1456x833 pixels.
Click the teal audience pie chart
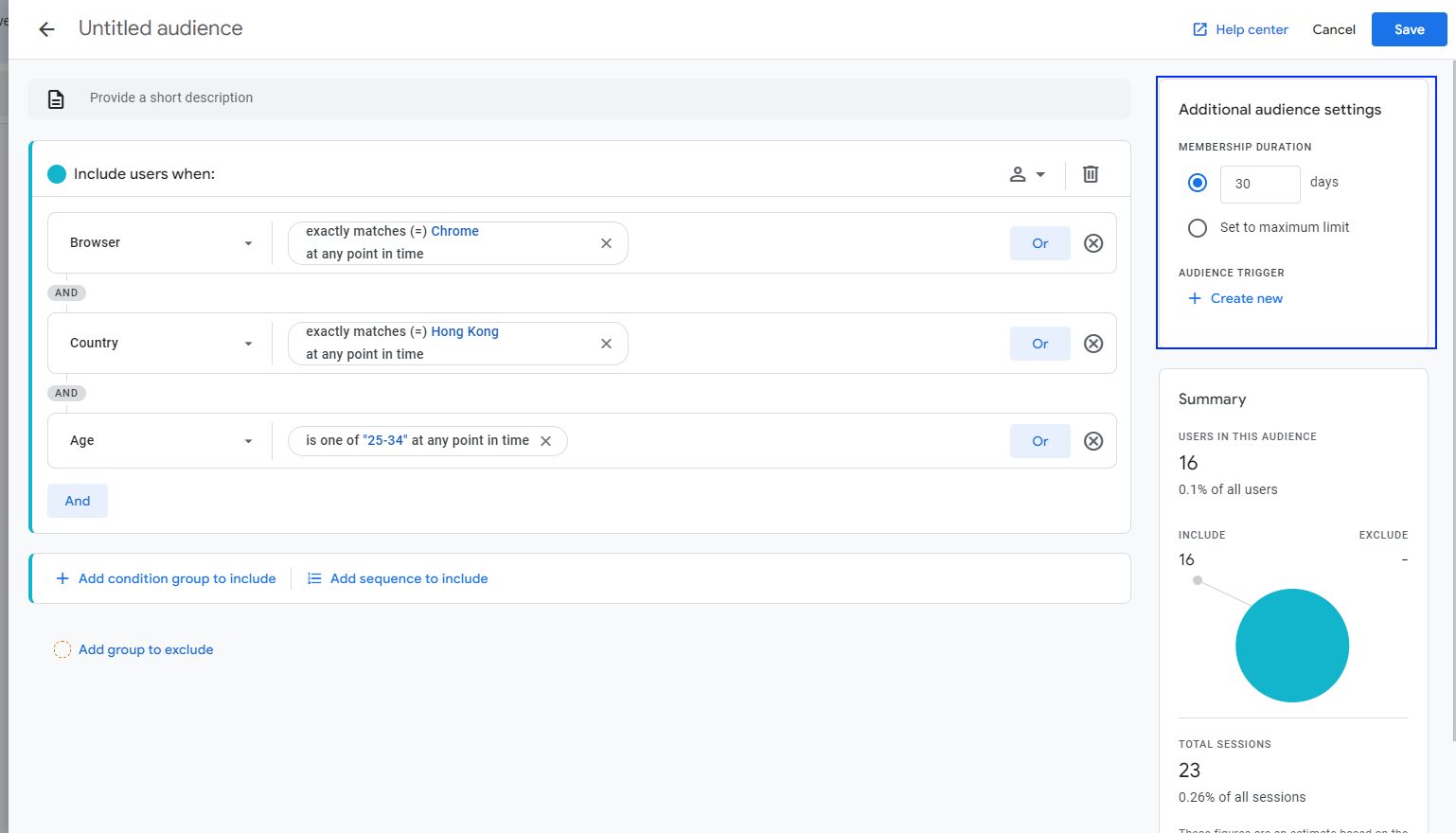click(x=1292, y=646)
